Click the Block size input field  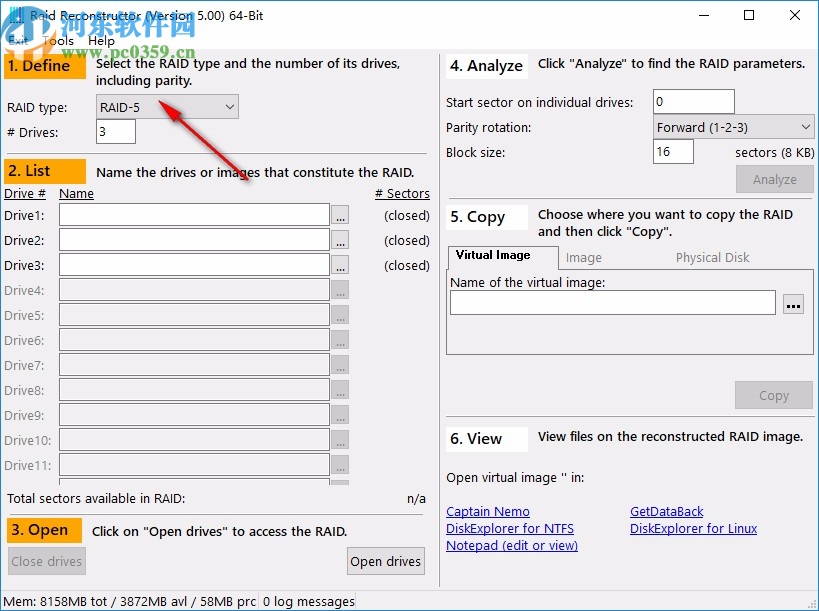click(673, 151)
